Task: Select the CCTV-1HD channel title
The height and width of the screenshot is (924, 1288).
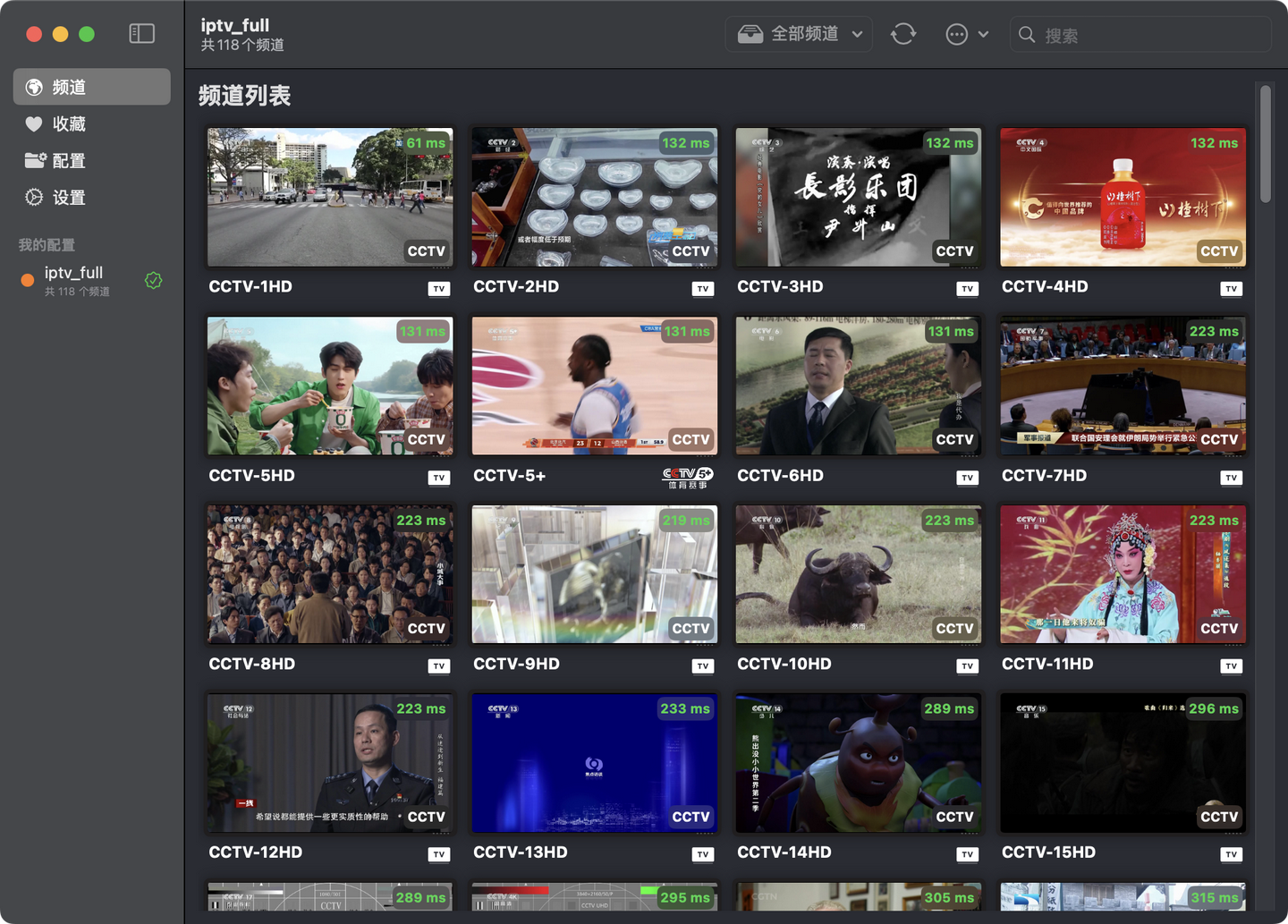Action: click(250, 287)
